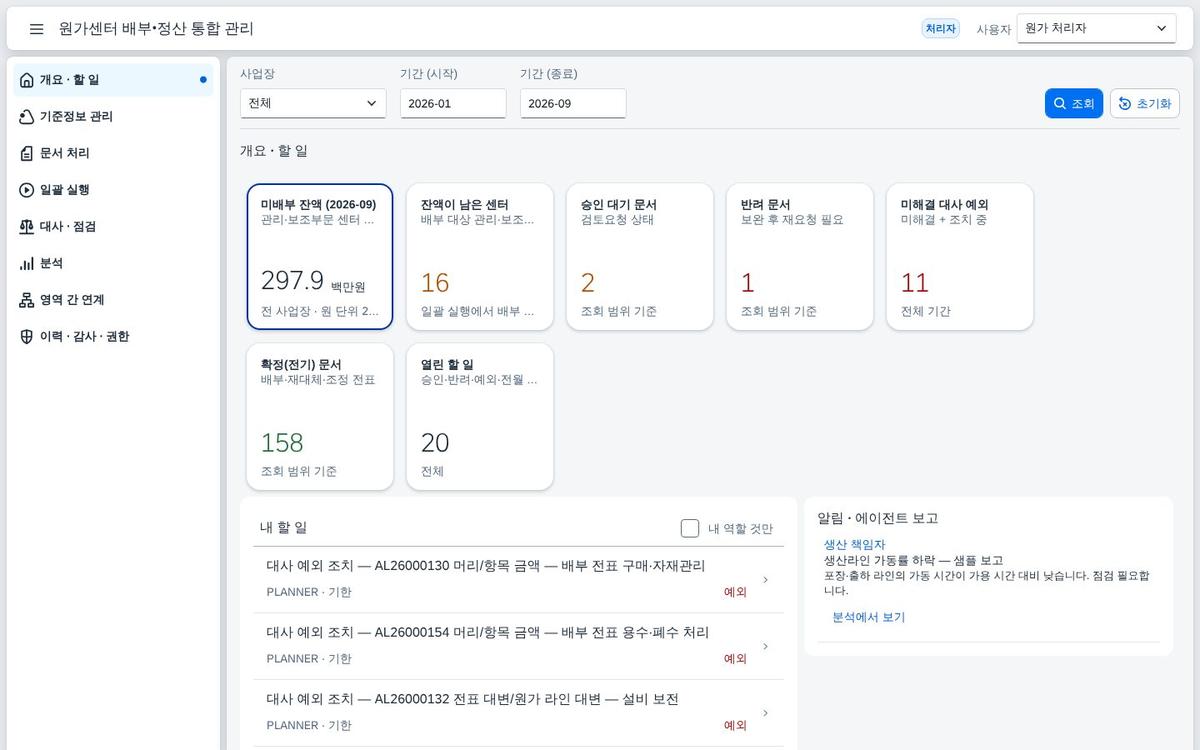Open the hamburger navigation menu
This screenshot has width=1200, height=750.
point(36,29)
